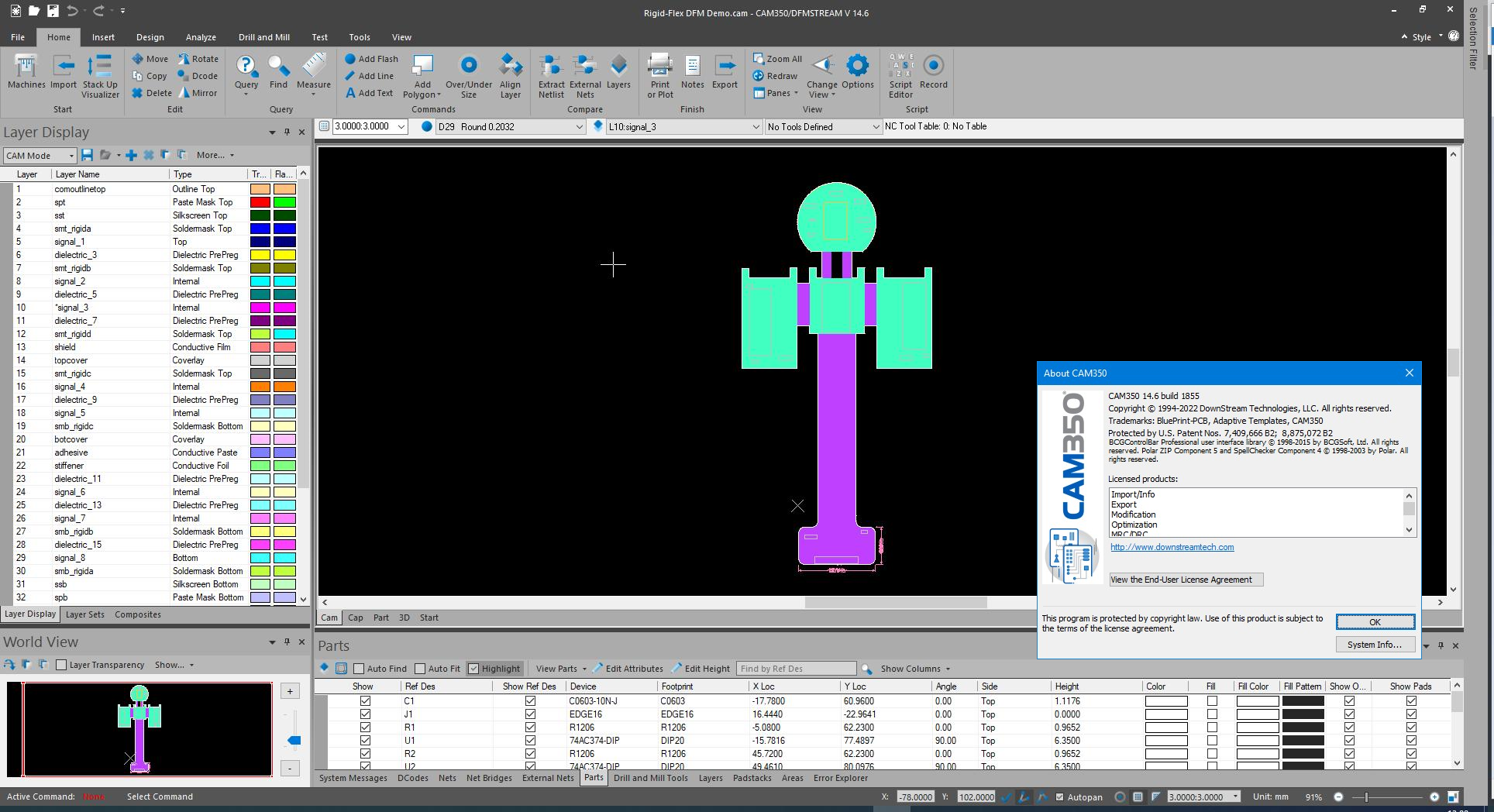Enable Layer Transparency in World View
This screenshot has height=812, width=1494.
point(61,665)
